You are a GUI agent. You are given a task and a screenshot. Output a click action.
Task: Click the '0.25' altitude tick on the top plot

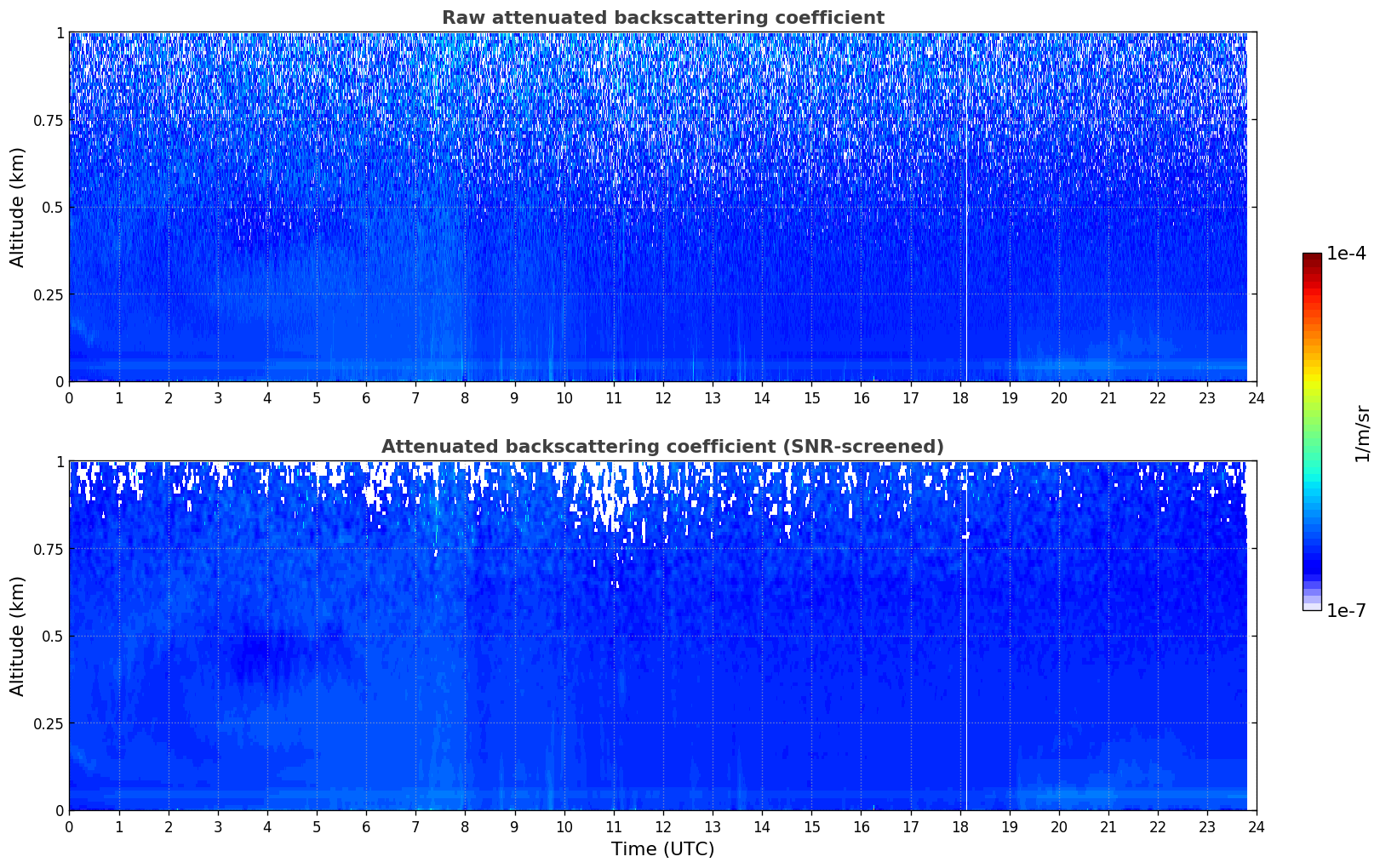[48, 294]
